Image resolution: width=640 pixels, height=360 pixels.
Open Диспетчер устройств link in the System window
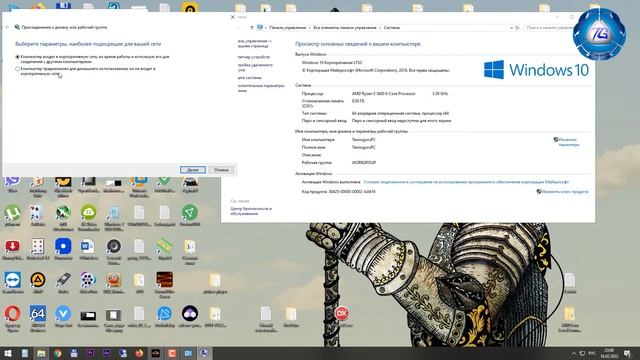(253, 57)
